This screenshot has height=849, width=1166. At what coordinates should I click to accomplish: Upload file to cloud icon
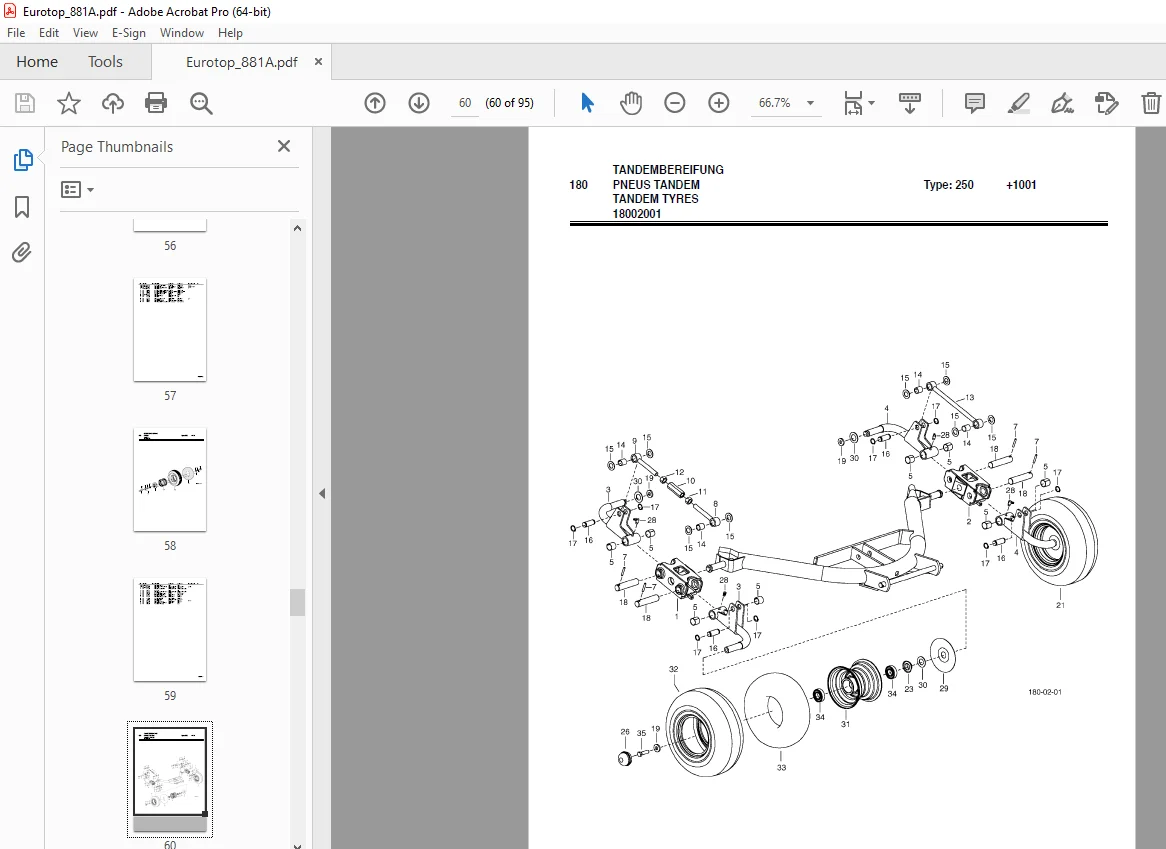pos(112,103)
